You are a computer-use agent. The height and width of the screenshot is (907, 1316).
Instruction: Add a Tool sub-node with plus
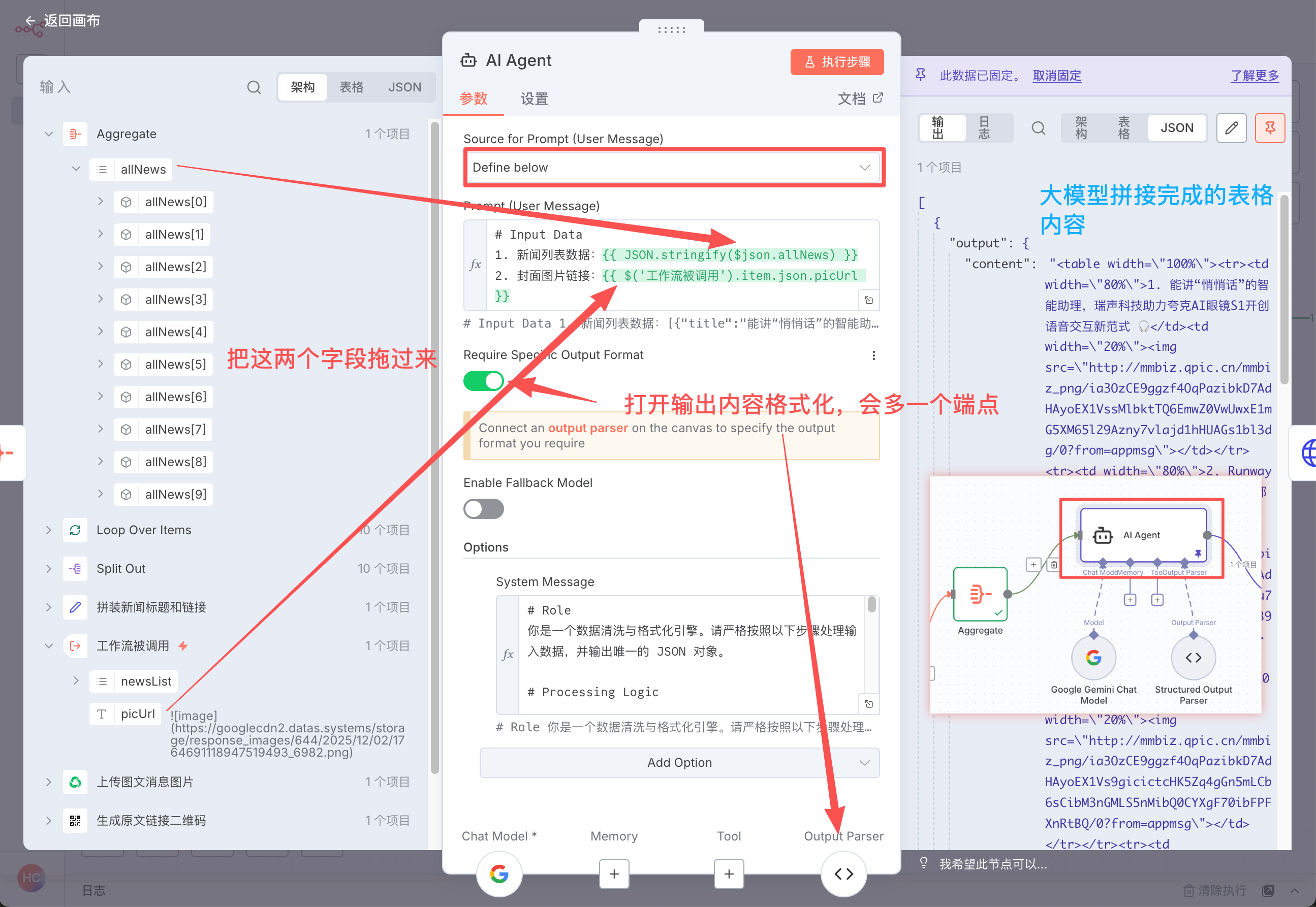tap(729, 873)
